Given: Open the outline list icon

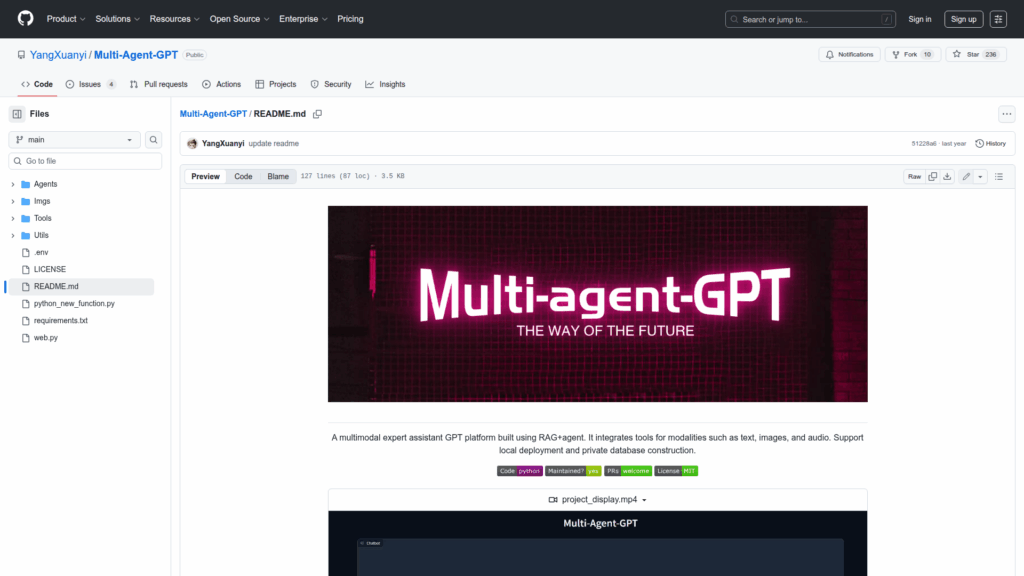Looking at the screenshot, I should [998, 176].
